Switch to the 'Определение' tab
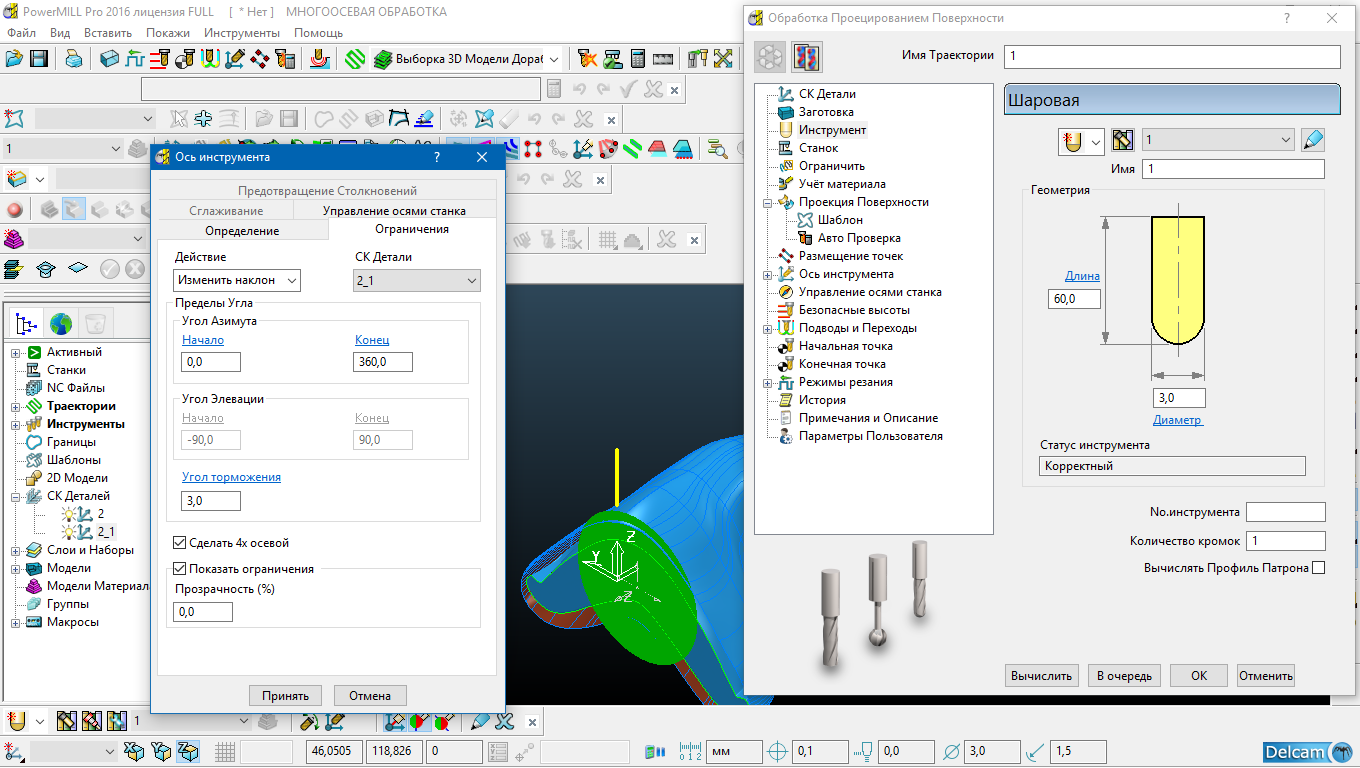This screenshot has width=1360, height=768. coord(242,231)
